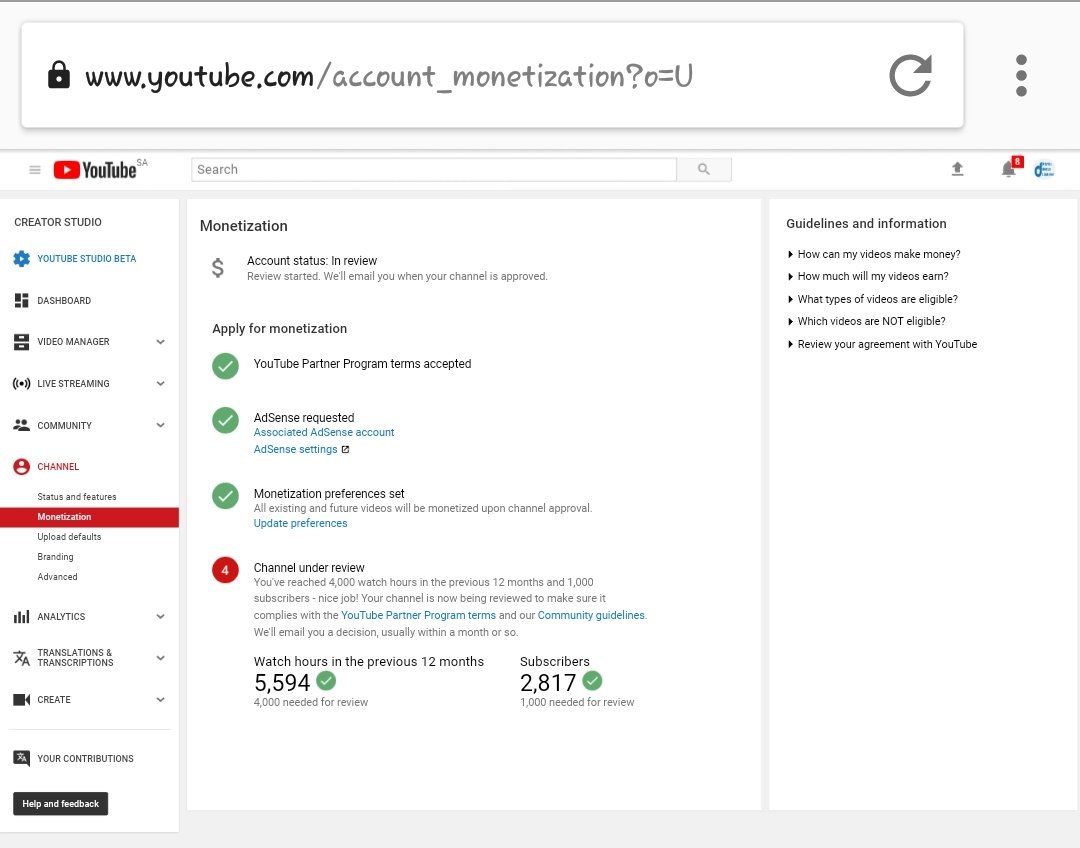Screen dimensions: 1080x848
Task: Click green check next to 2,817 subscribers
Action: pos(592,681)
